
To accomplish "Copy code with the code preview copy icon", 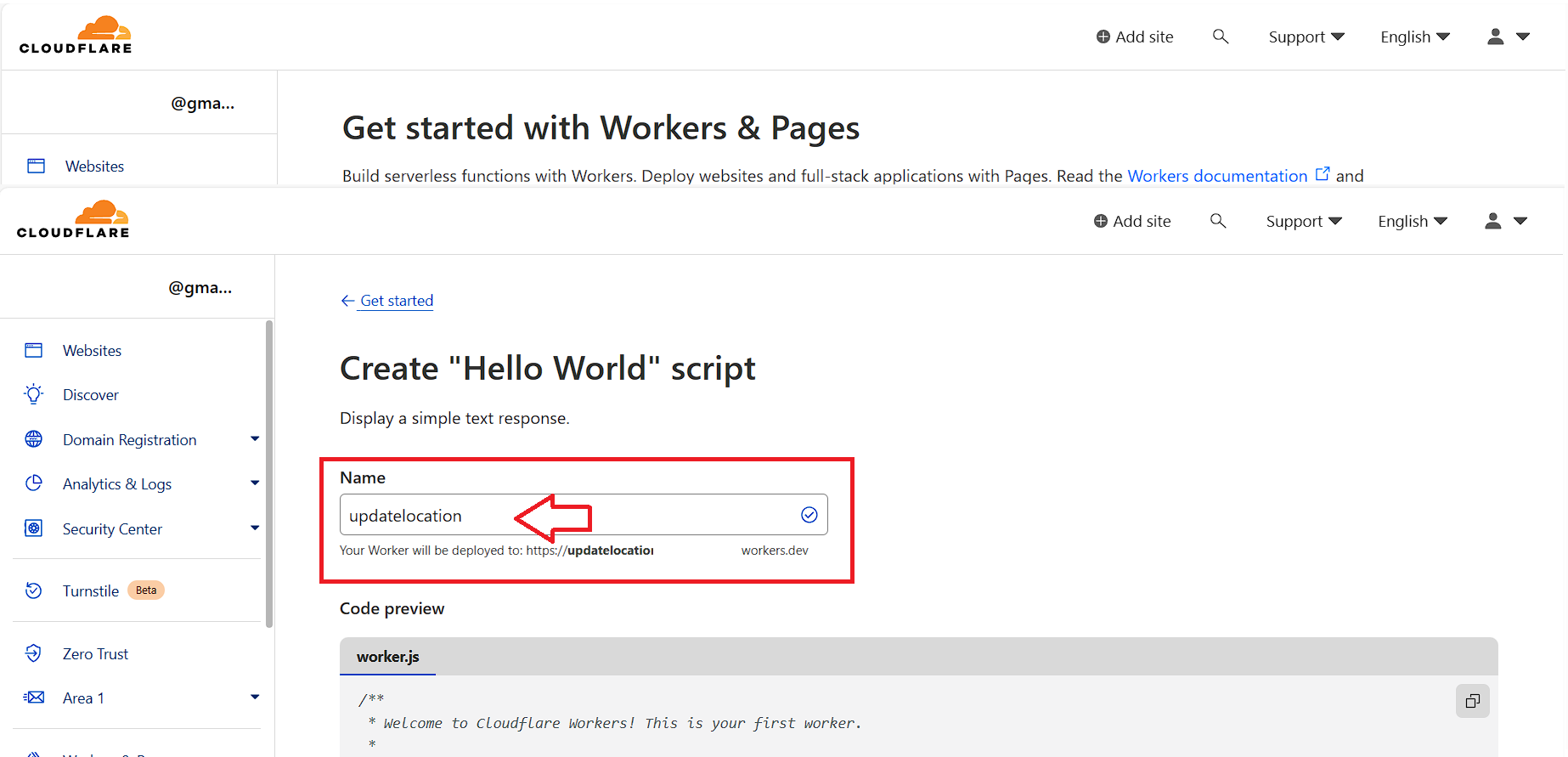I will (1473, 701).
